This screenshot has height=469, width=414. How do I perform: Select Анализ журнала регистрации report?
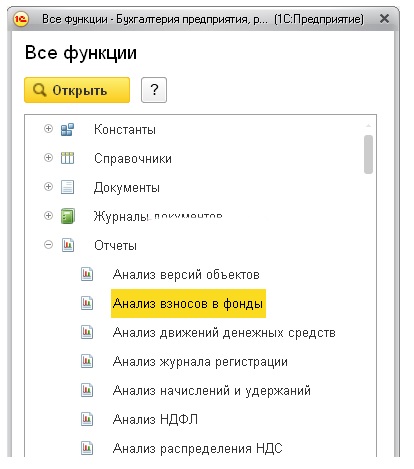200,362
